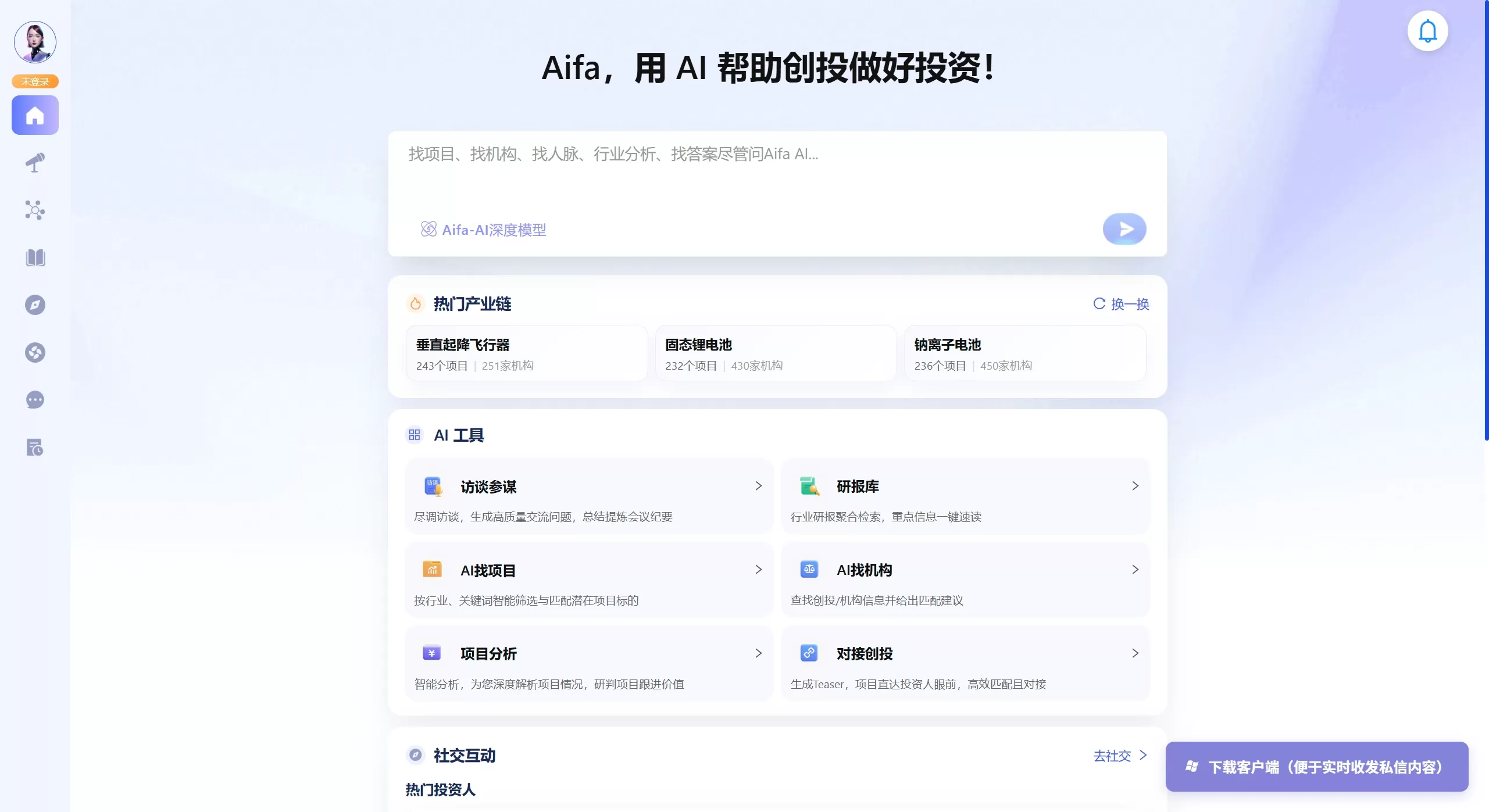
Task: Open the chat bubble sidebar icon
Action: coord(35,400)
